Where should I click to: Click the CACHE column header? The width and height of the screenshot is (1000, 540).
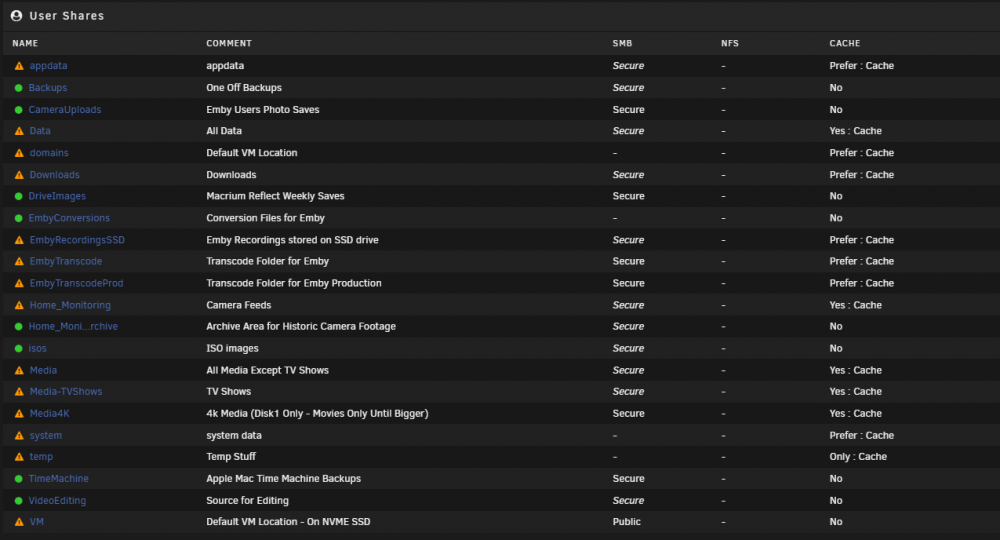pyautogui.click(x=844, y=43)
